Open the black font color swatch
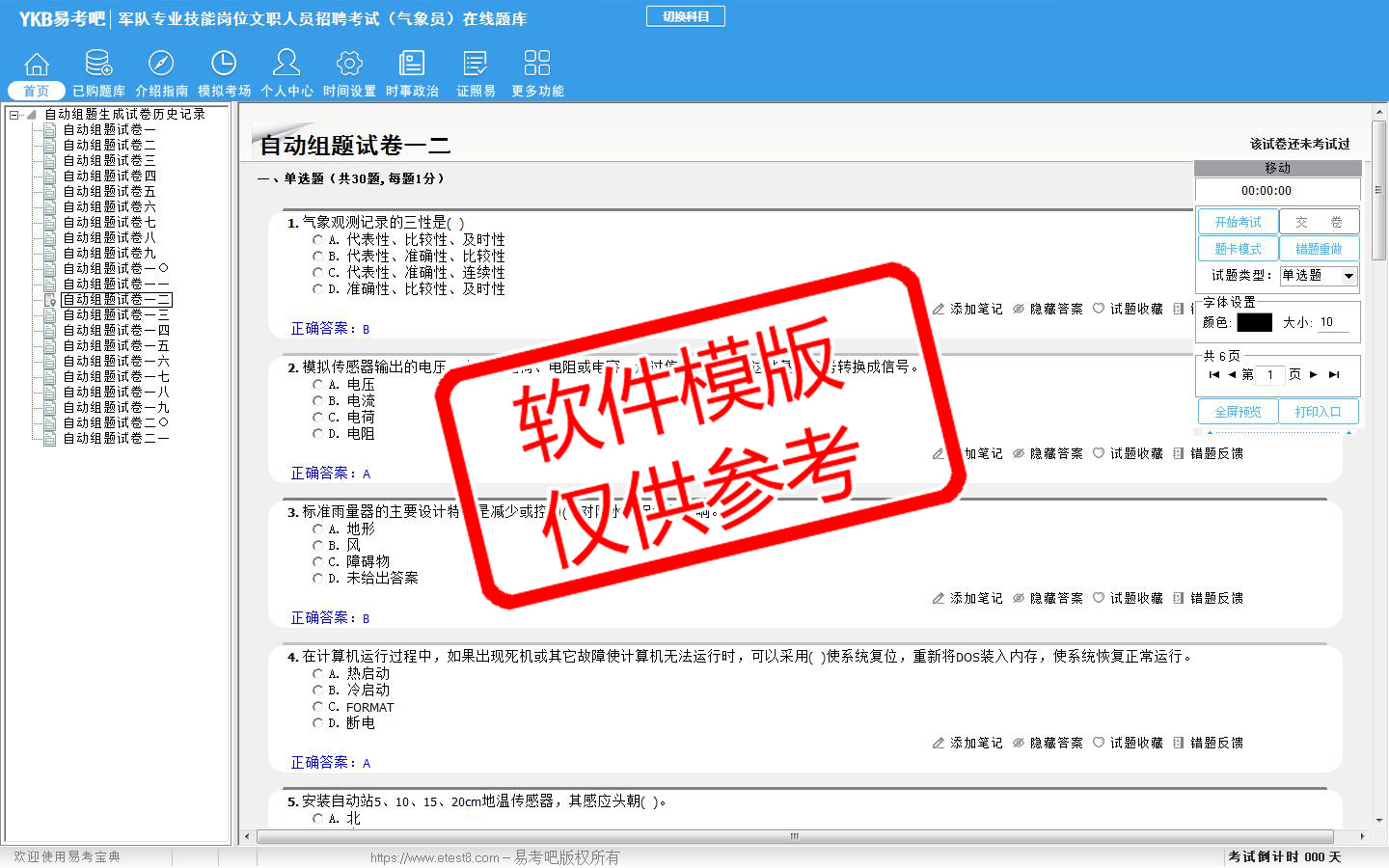 click(1254, 322)
